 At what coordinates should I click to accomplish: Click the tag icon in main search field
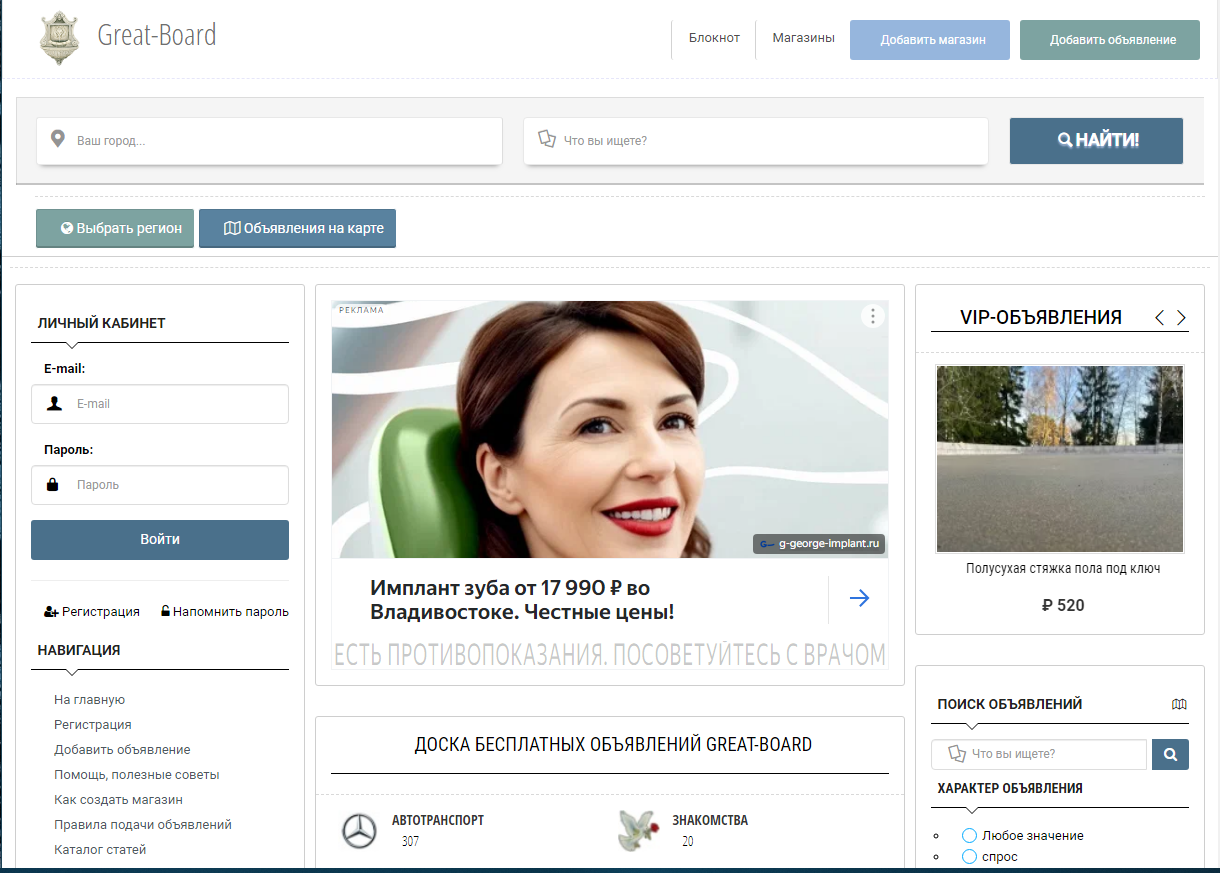click(546, 140)
